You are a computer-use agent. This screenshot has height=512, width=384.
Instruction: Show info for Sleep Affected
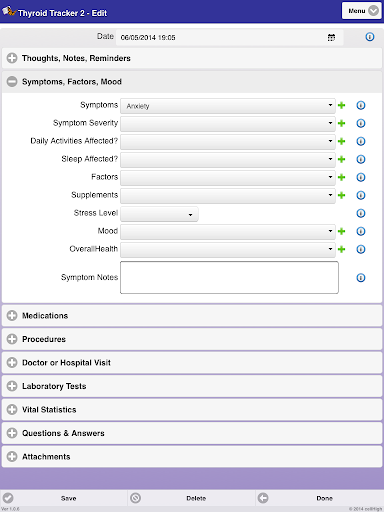click(361, 159)
